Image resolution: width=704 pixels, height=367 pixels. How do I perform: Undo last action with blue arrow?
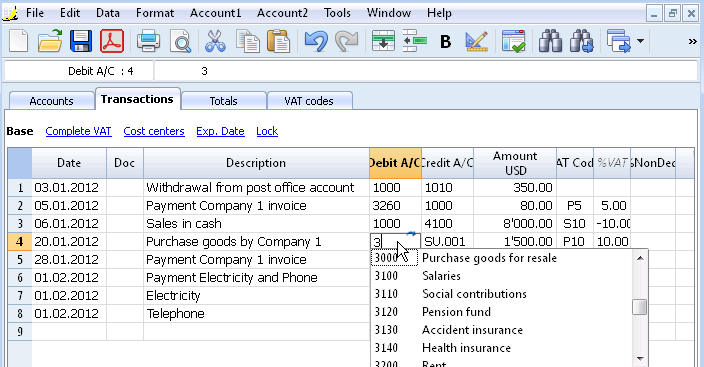[x=316, y=41]
